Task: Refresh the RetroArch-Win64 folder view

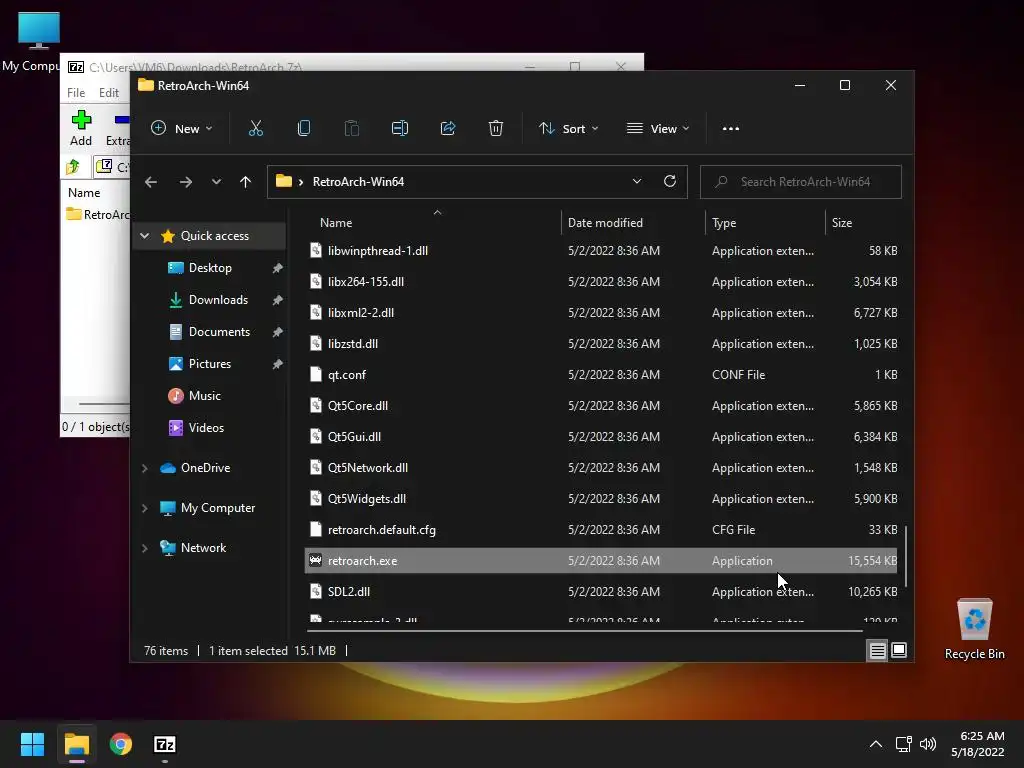Action: (x=670, y=182)
